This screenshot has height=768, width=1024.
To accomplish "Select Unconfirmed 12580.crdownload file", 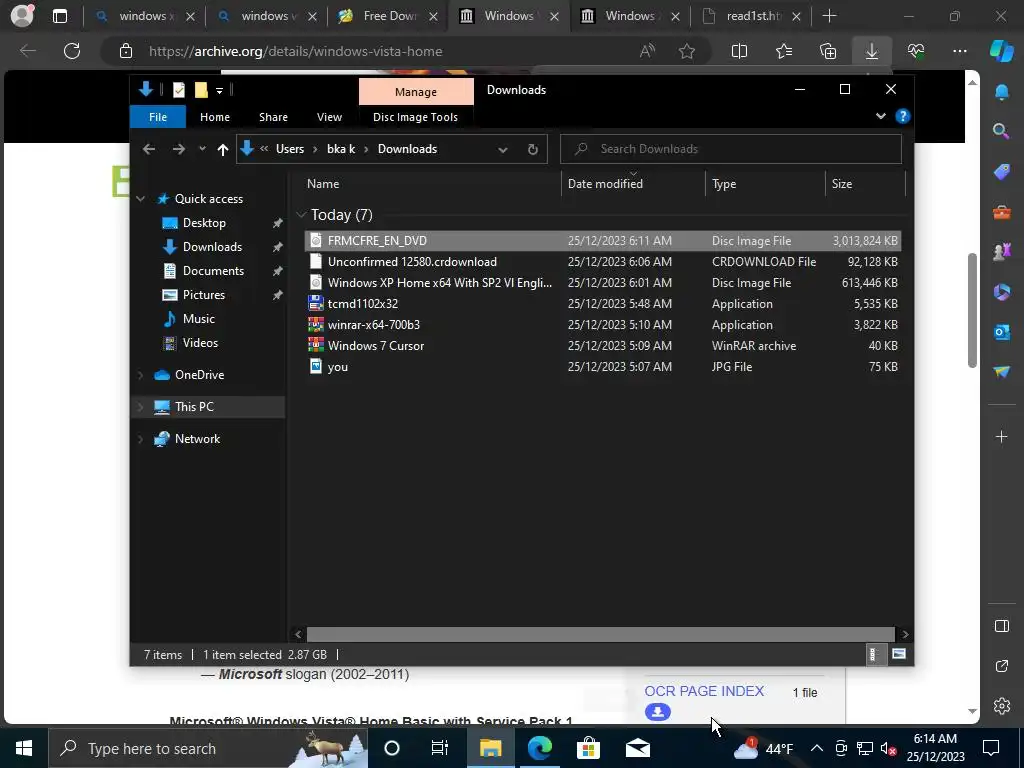I will [602, 262].
